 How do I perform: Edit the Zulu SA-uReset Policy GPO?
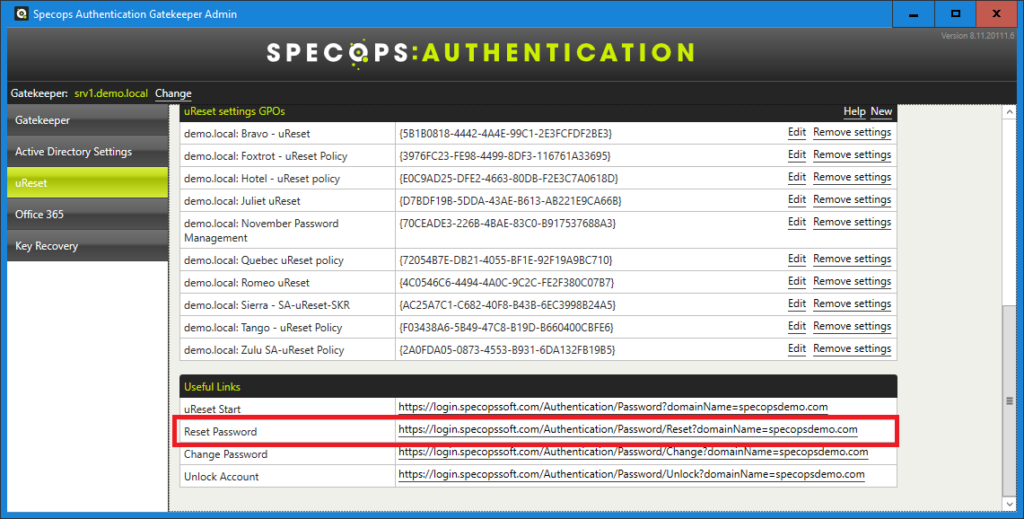797,348
